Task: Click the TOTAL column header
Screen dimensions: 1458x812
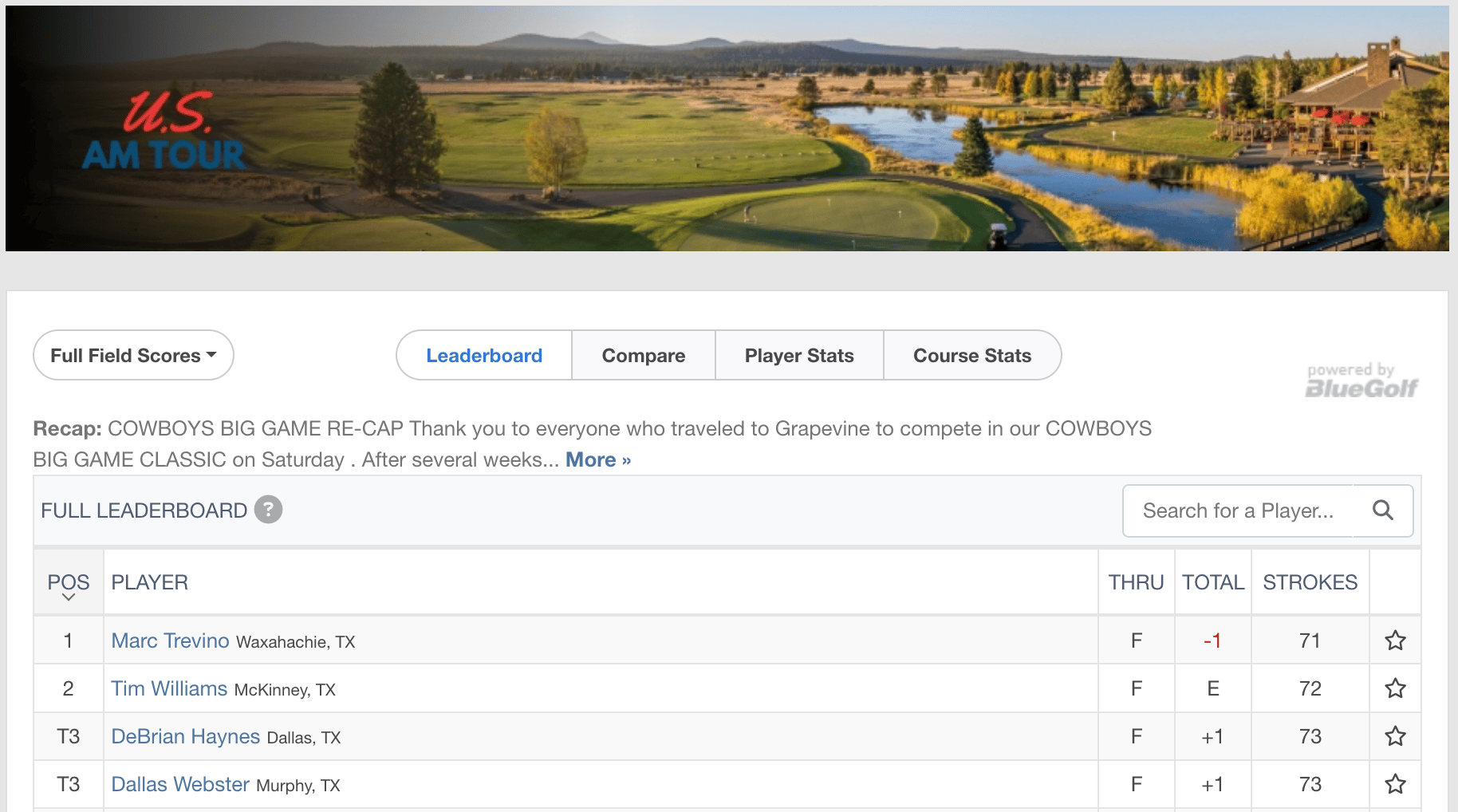Action: (1213, 582)
